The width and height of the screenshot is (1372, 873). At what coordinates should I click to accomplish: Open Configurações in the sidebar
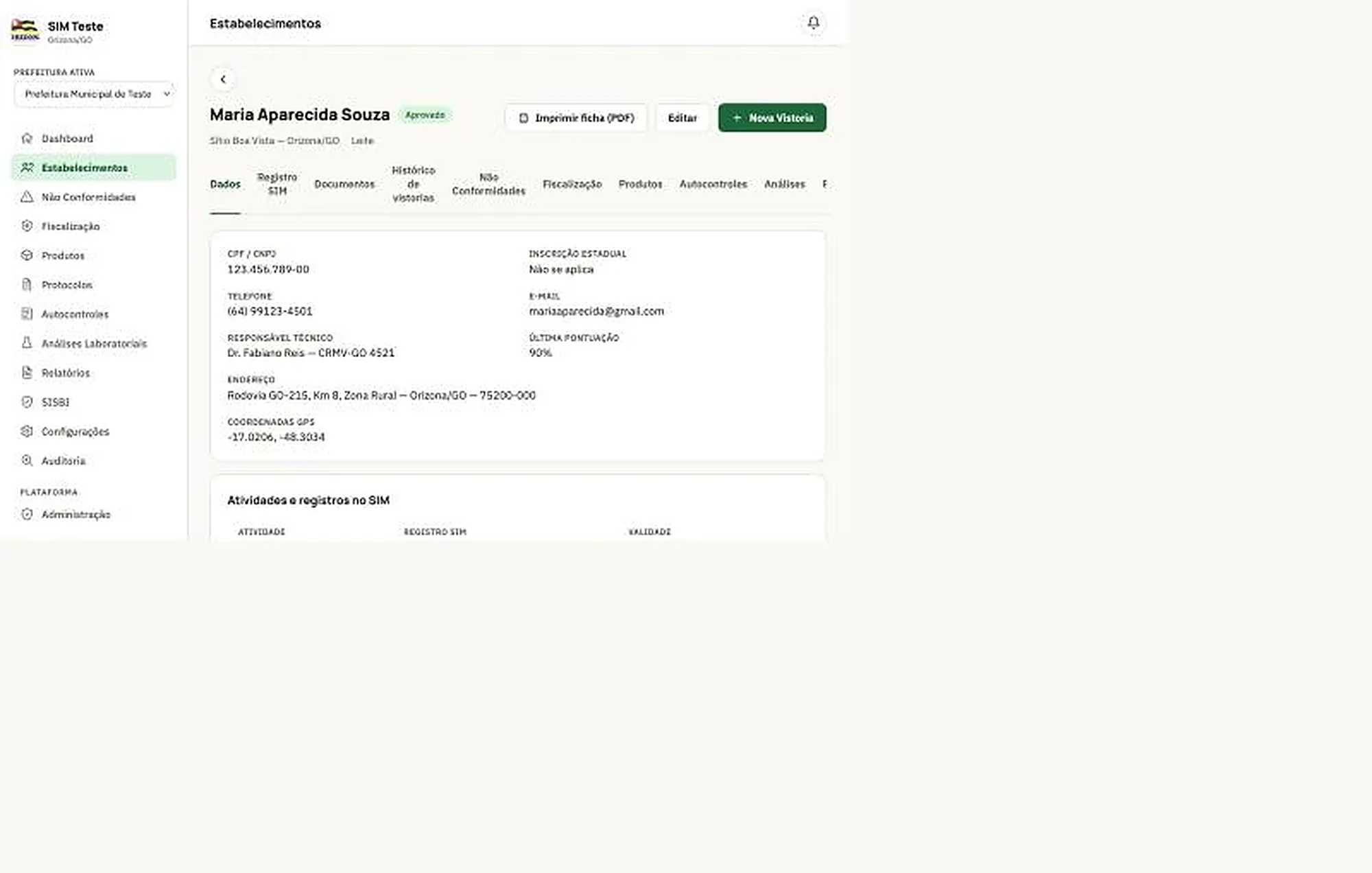point(94,431)
